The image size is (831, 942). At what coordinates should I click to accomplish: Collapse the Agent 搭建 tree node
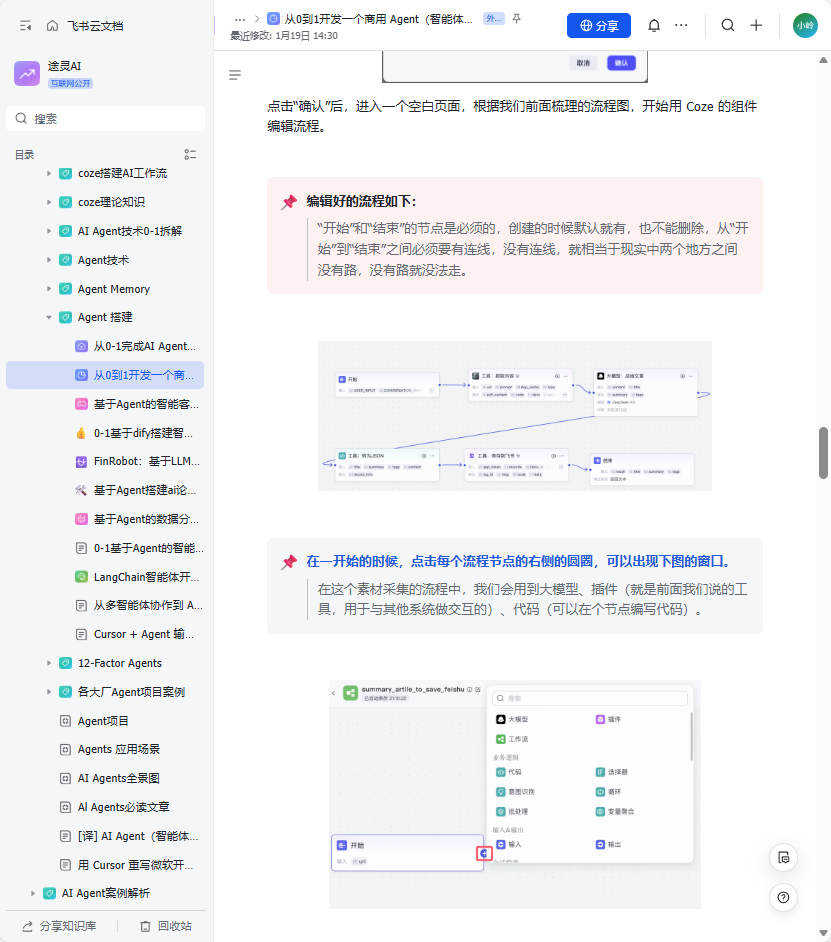49,317
